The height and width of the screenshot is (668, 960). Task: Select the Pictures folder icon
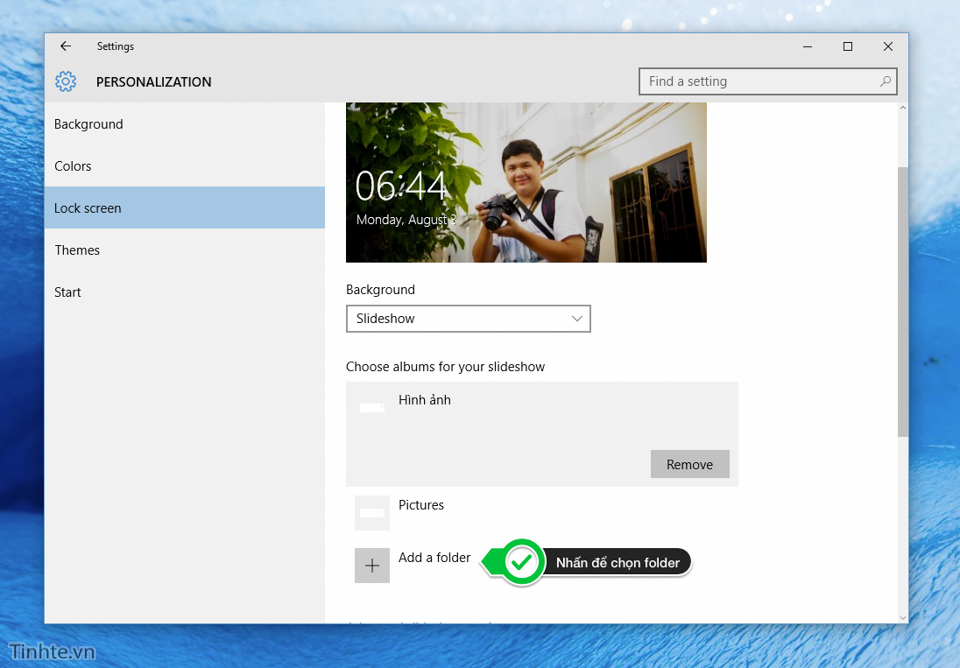coord(372,512)
